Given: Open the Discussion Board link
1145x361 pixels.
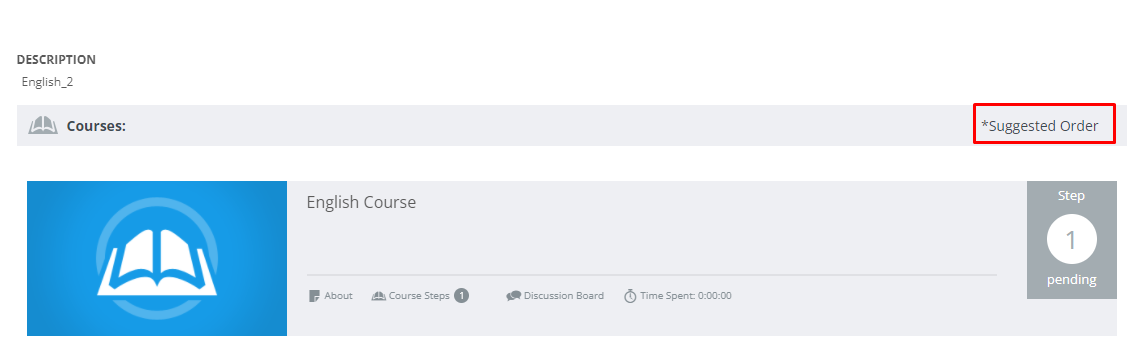Looking at the screenshot, I should (x=564, y=296).
